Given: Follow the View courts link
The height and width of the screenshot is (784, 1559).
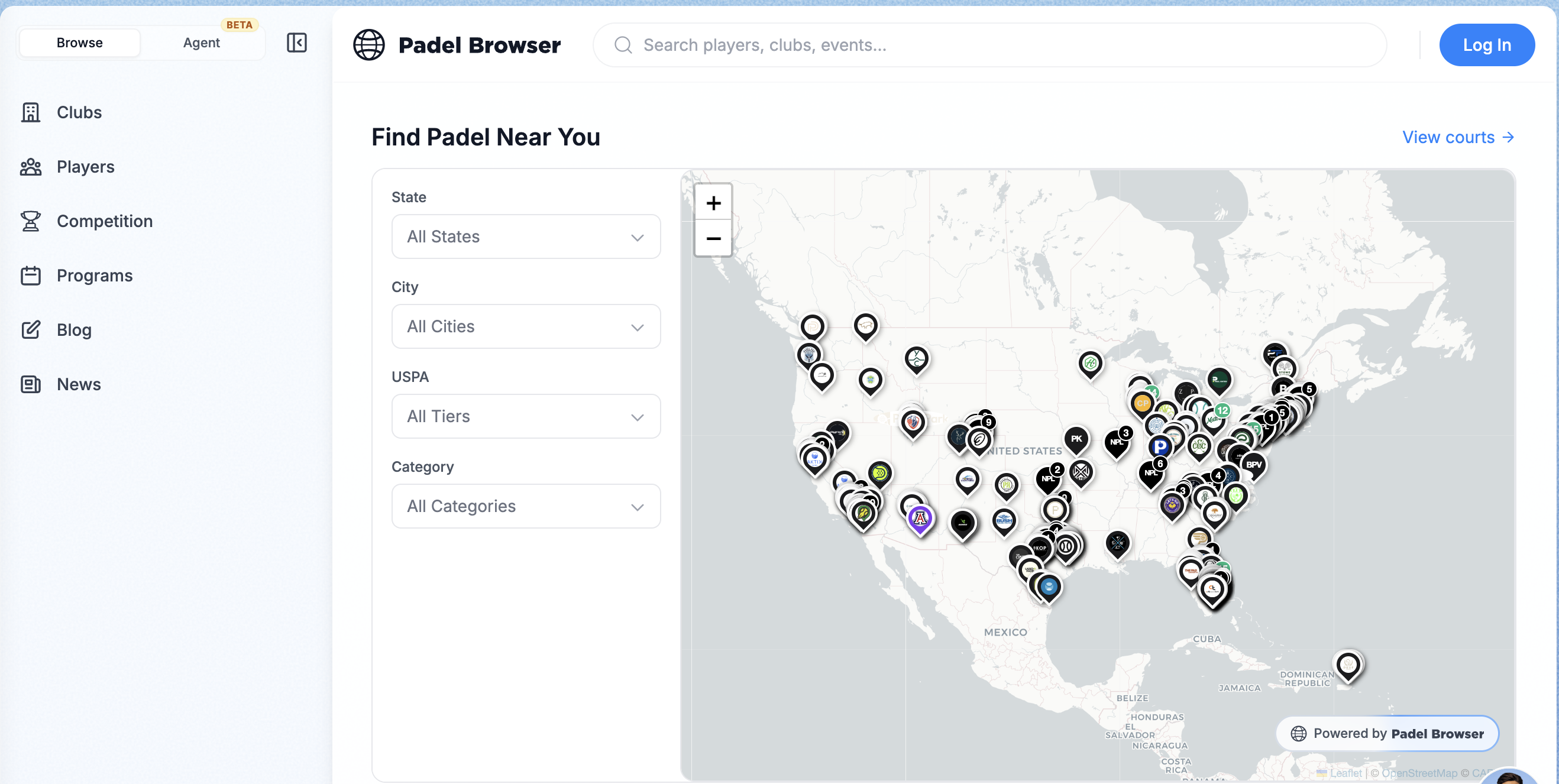Looking at the screenshot, I should 1458,137.
